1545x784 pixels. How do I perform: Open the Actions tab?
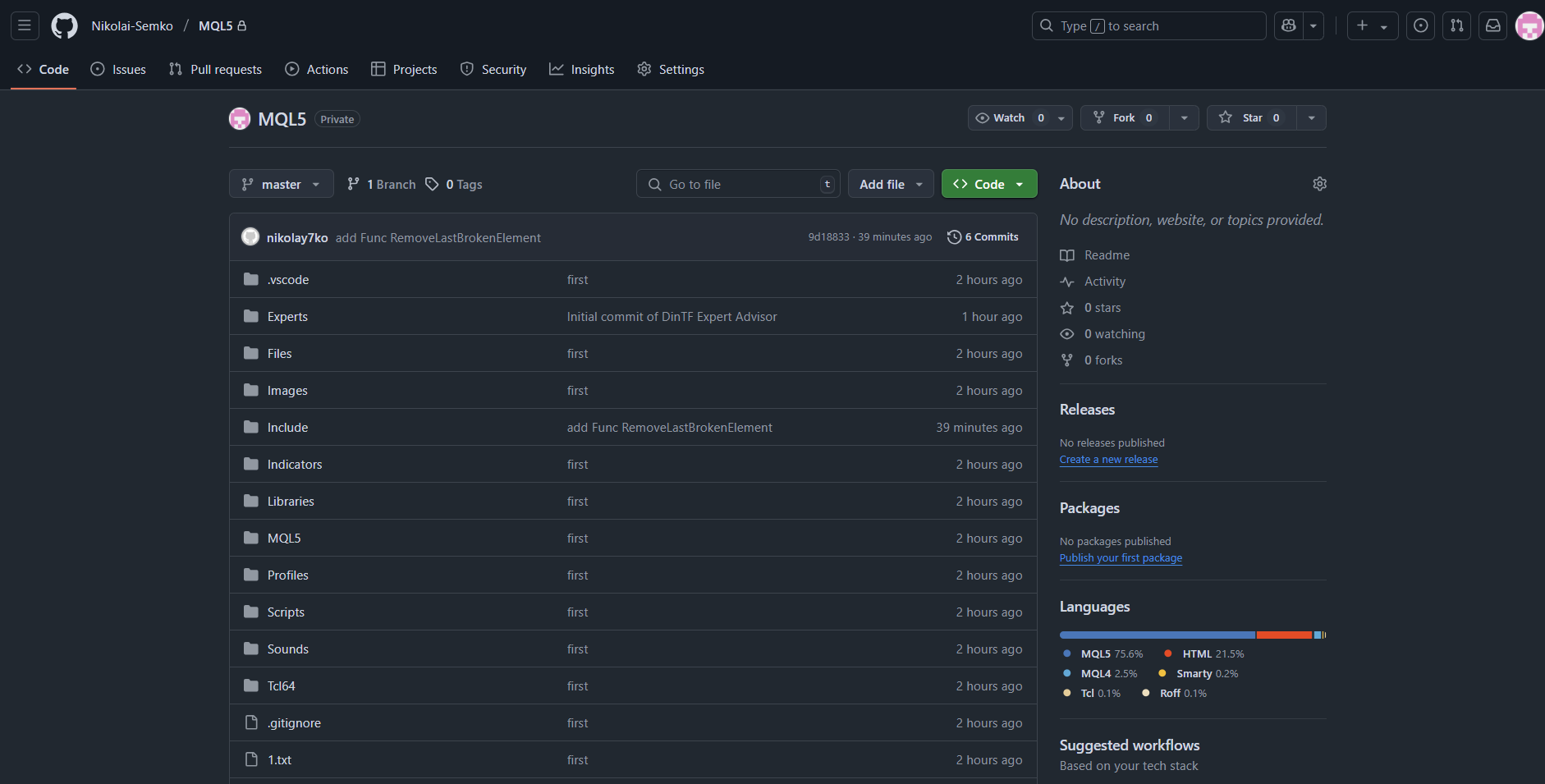click(317, 70)
